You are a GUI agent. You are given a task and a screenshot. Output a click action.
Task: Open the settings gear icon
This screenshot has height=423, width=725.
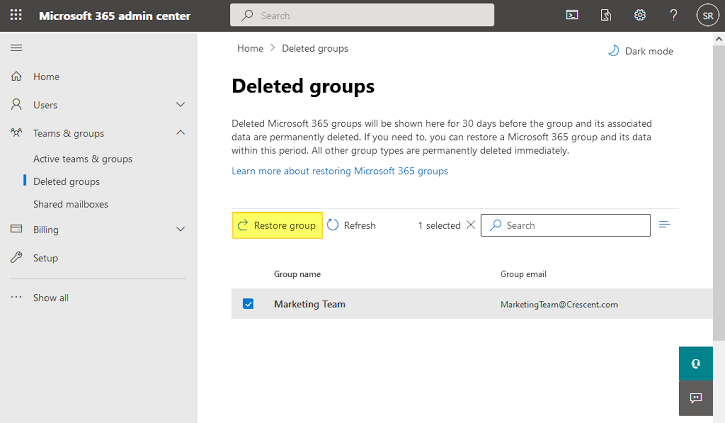[640, 15]
